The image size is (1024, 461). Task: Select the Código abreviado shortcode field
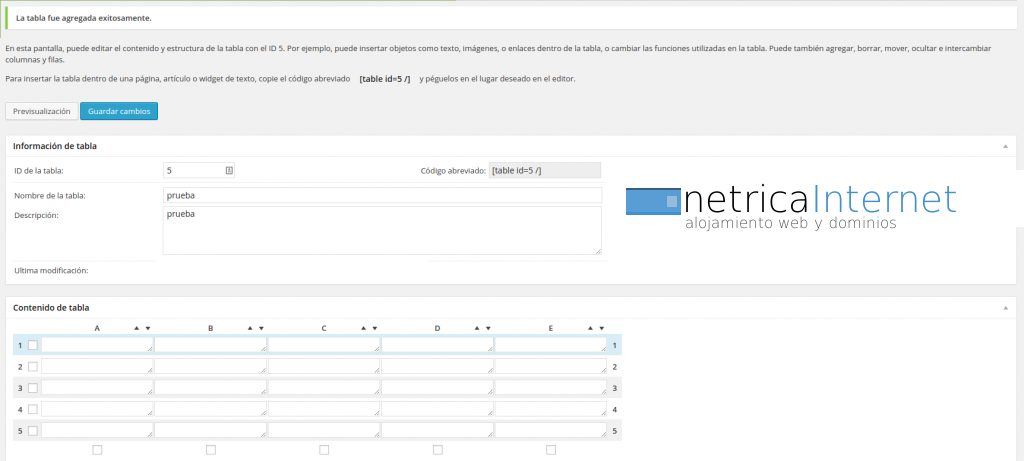[x=544, y=171]
